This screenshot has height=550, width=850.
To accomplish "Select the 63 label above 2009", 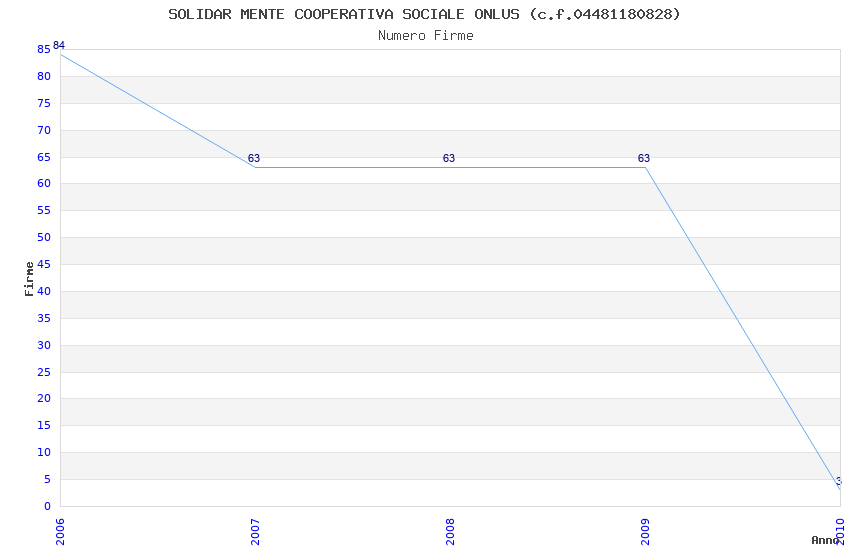I will point(643,158).
